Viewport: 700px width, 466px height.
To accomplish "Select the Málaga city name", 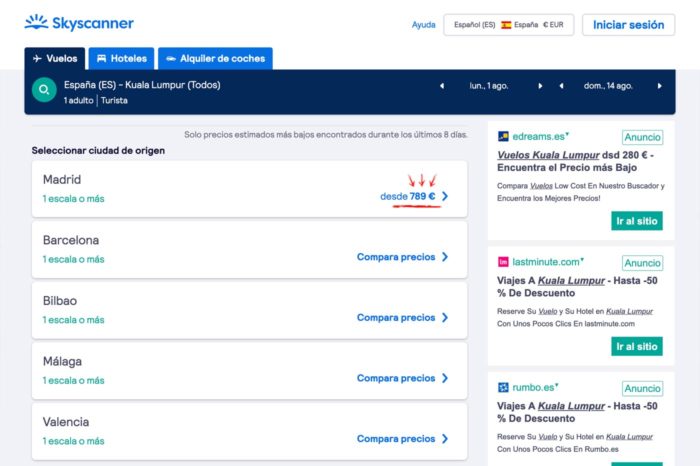I will 62,361.
